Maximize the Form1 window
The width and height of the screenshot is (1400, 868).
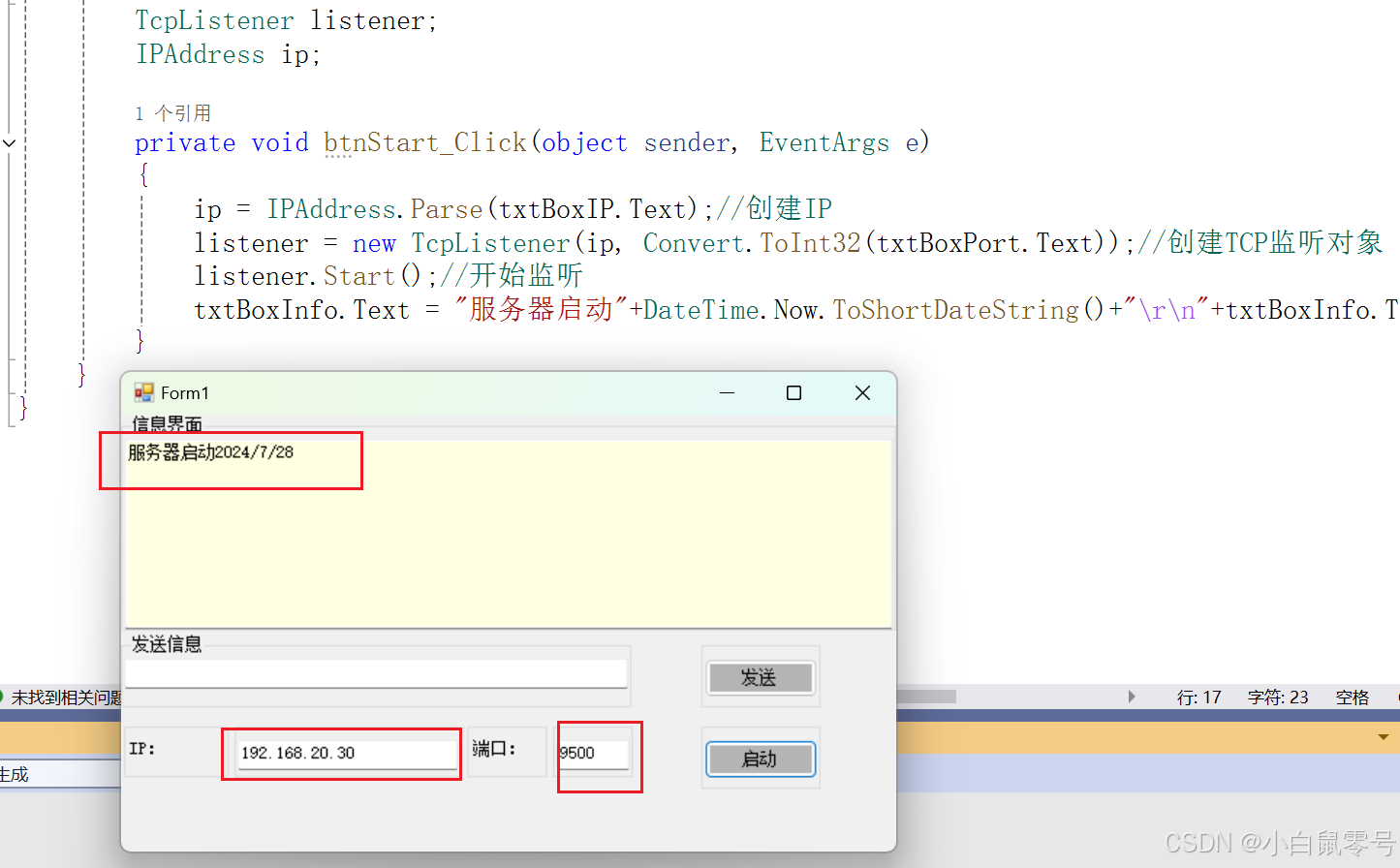point(793,392)
